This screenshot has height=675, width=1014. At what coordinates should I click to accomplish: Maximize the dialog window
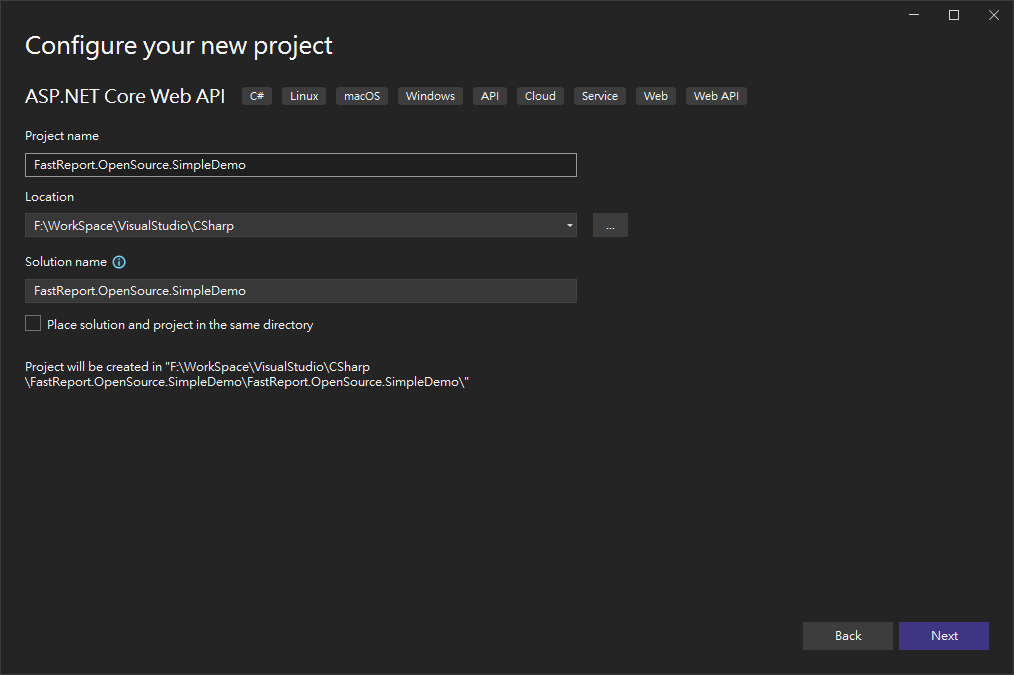(x=954, y=15)
